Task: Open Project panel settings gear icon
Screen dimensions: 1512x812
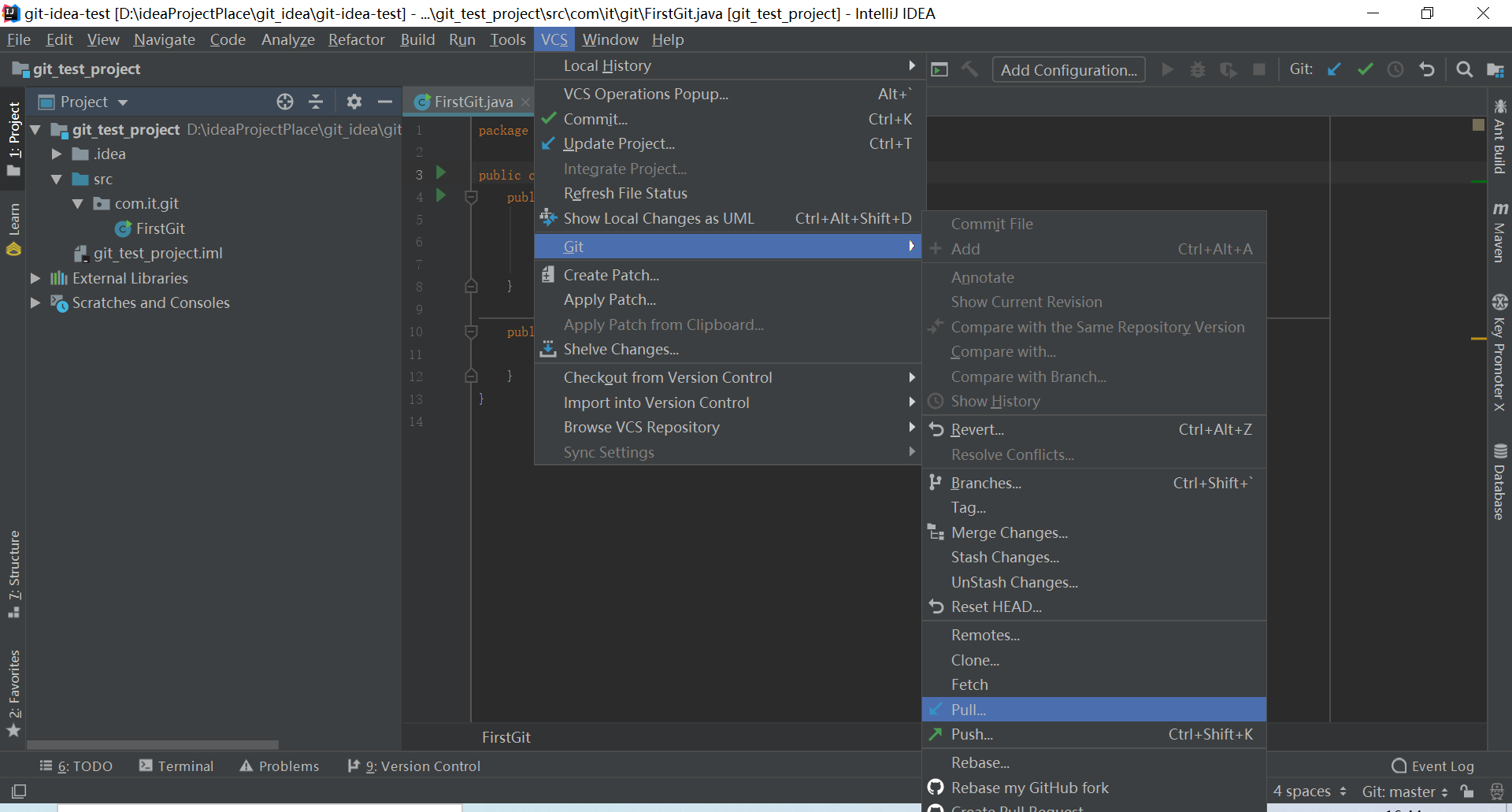Action: coord(354,102)
